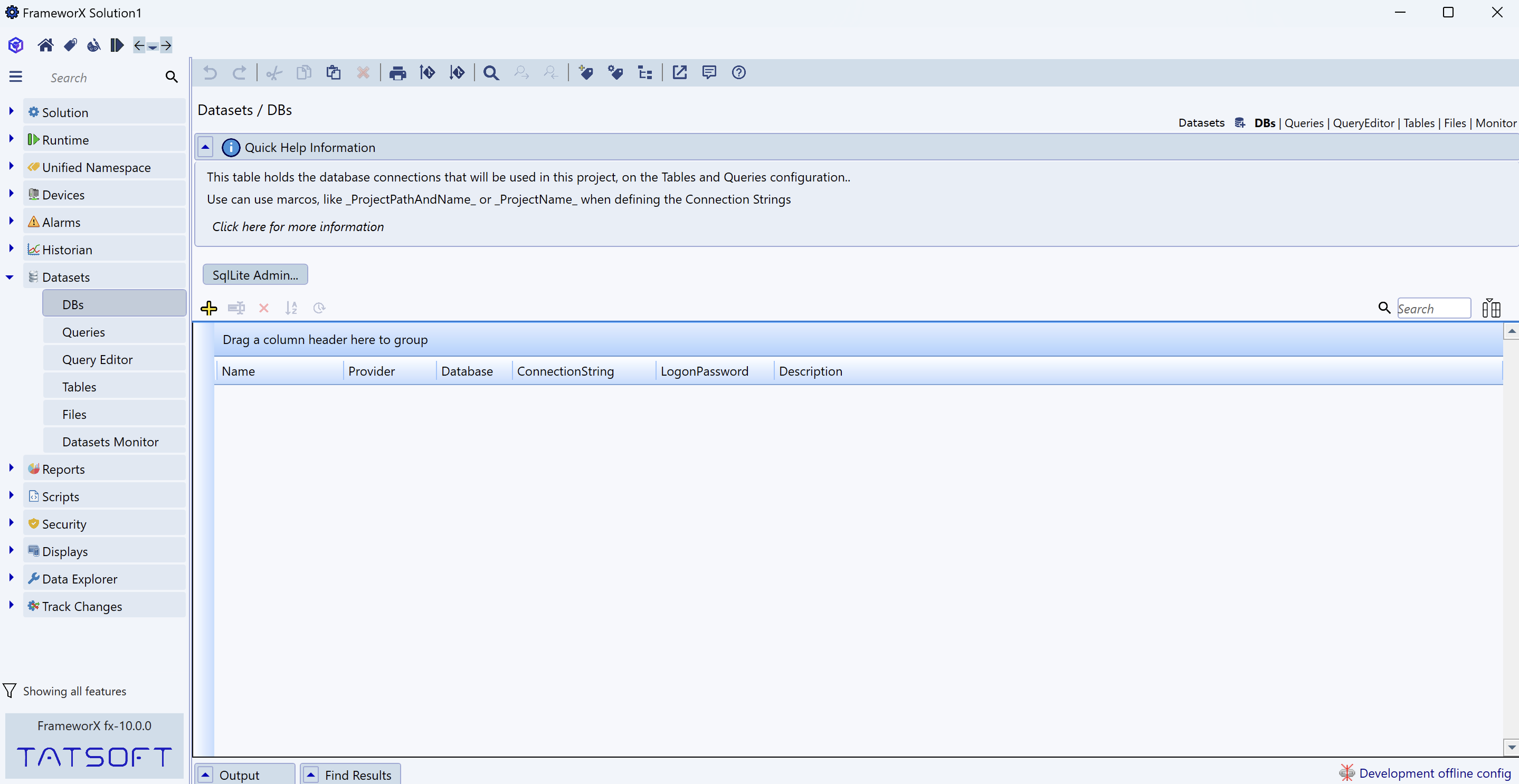Click sidebar search magnifier icon
Viewport: 1519px width, 784px height.
click(172, 77)
